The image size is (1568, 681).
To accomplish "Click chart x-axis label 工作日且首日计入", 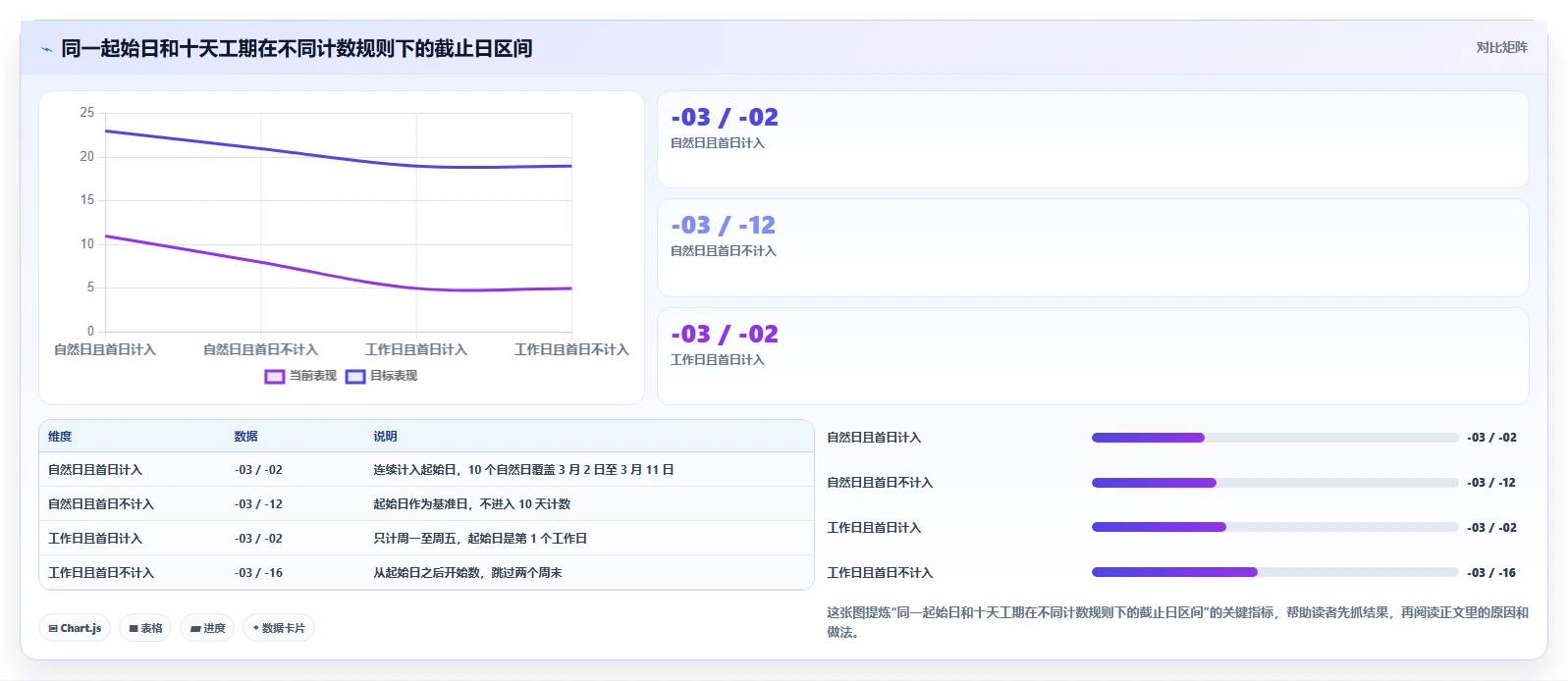I will click(416, 349).
